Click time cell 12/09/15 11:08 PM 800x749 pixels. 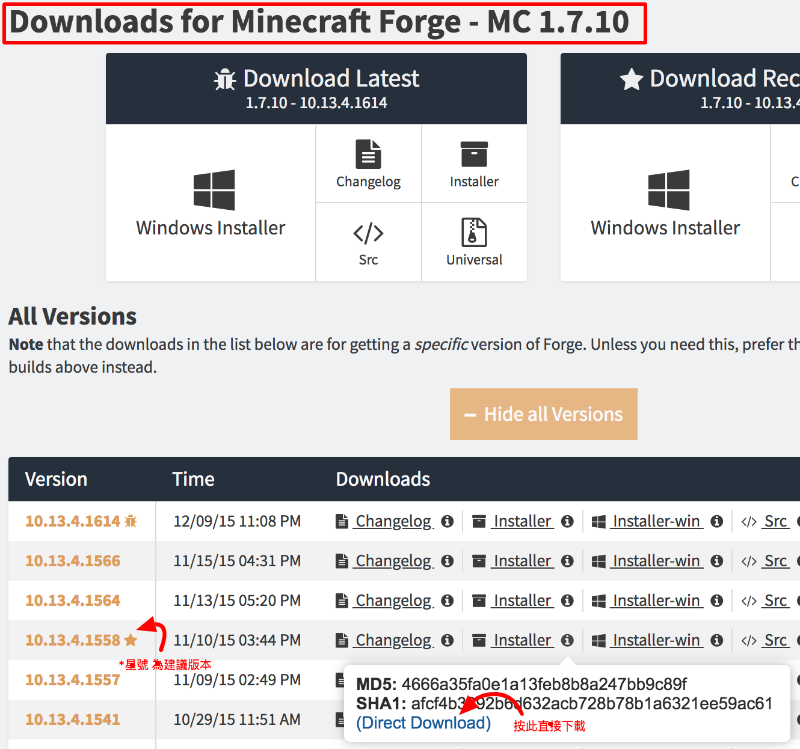tap(237, 521)
